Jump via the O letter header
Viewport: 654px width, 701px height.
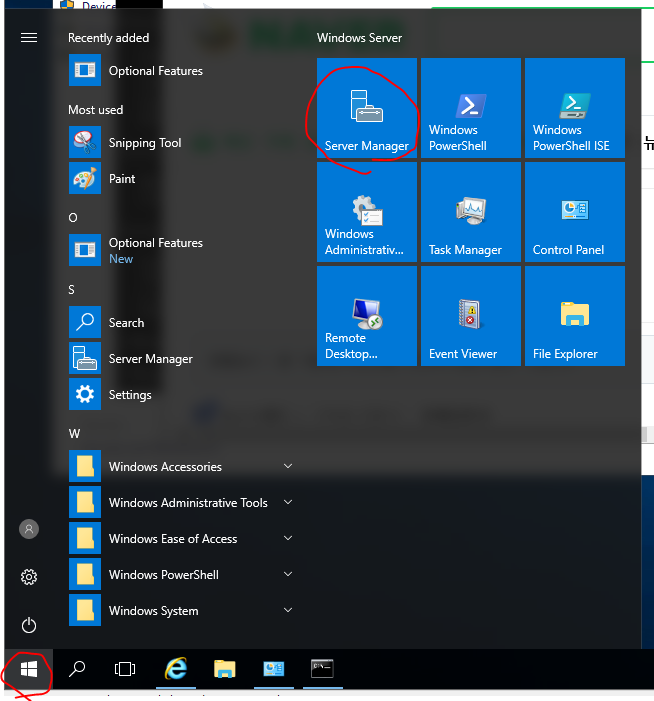click(73, 218)
